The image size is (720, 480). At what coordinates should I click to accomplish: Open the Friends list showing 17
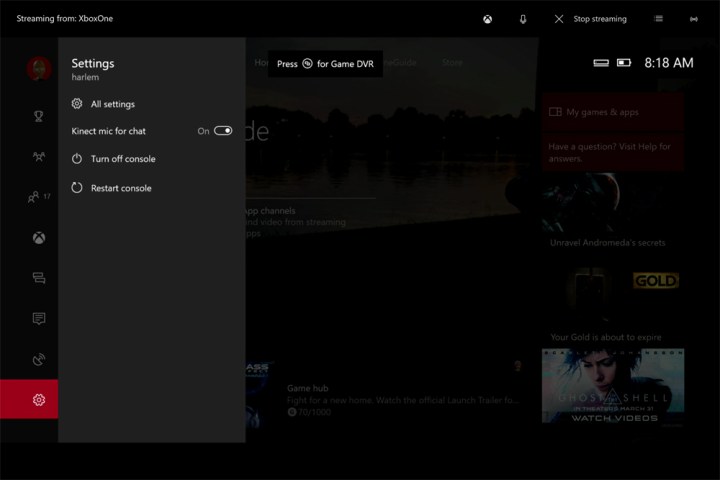click(x=39, y=197)
